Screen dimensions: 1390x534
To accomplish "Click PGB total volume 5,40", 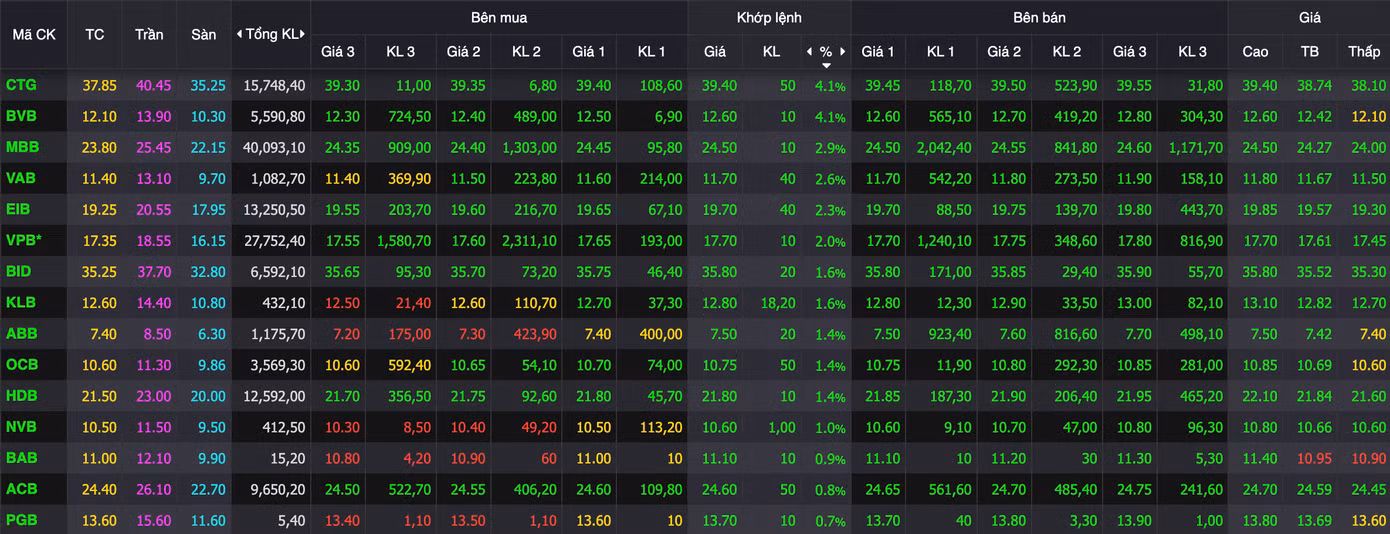I will [x=291, y=520].
